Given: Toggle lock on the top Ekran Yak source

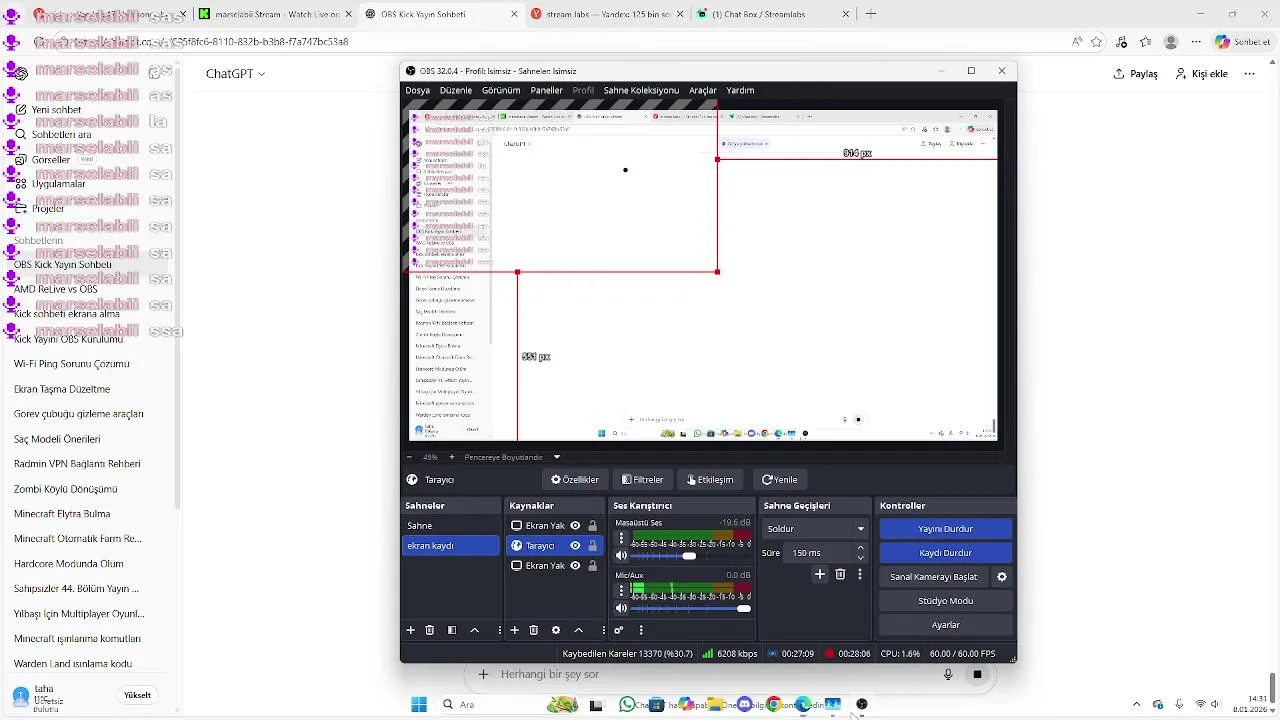Looking at the screenshot, I should pos(592,526).
